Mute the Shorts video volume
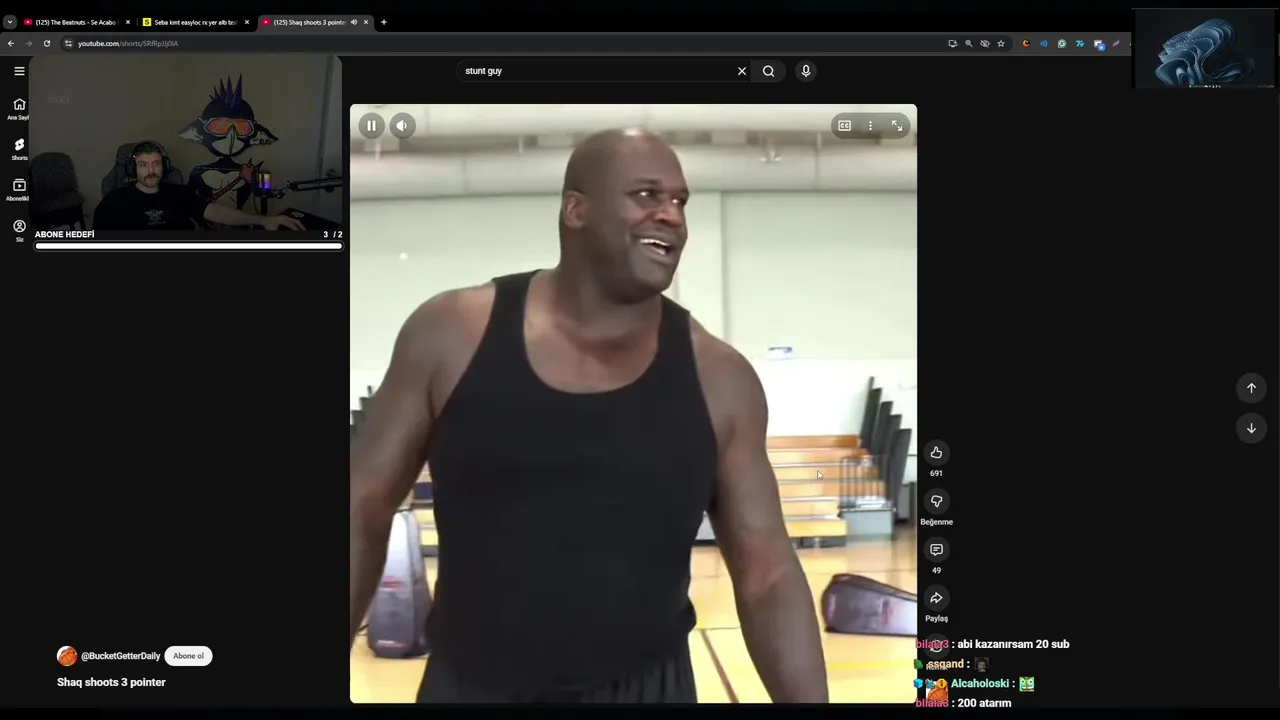Viewport: 1280px width, 720px height. pos(401,125)
